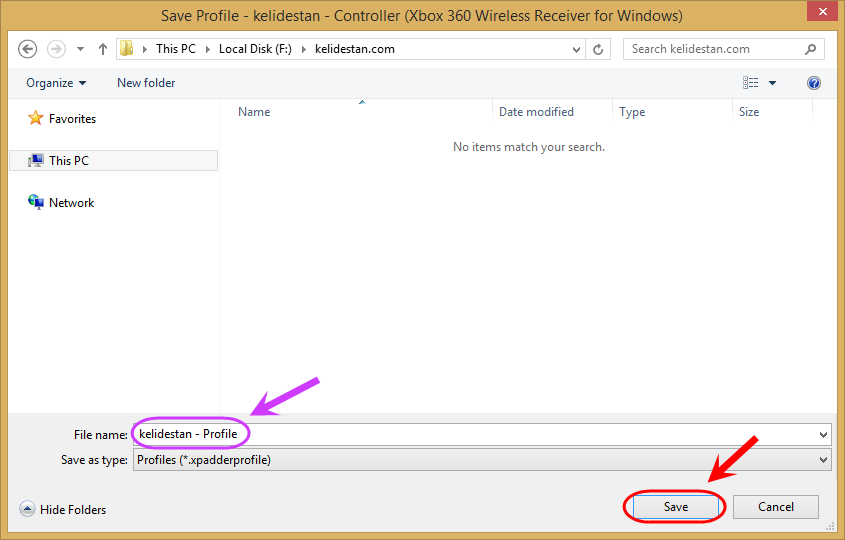This screenshot has height=540, width=845.
Task: Select This PC in navigation pane
Action: click(114, 161)
